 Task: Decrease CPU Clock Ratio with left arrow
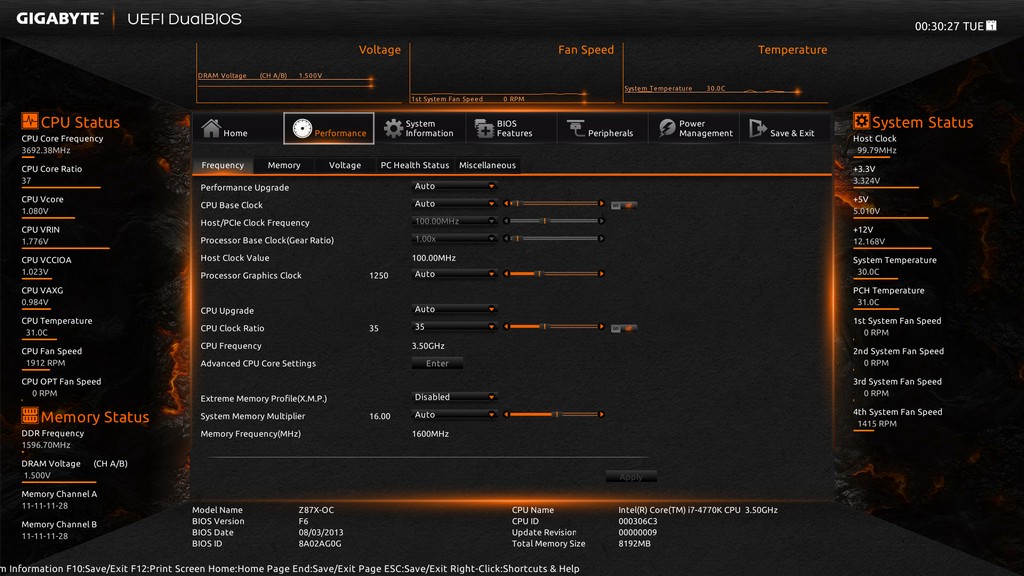[x=506, y=327]
